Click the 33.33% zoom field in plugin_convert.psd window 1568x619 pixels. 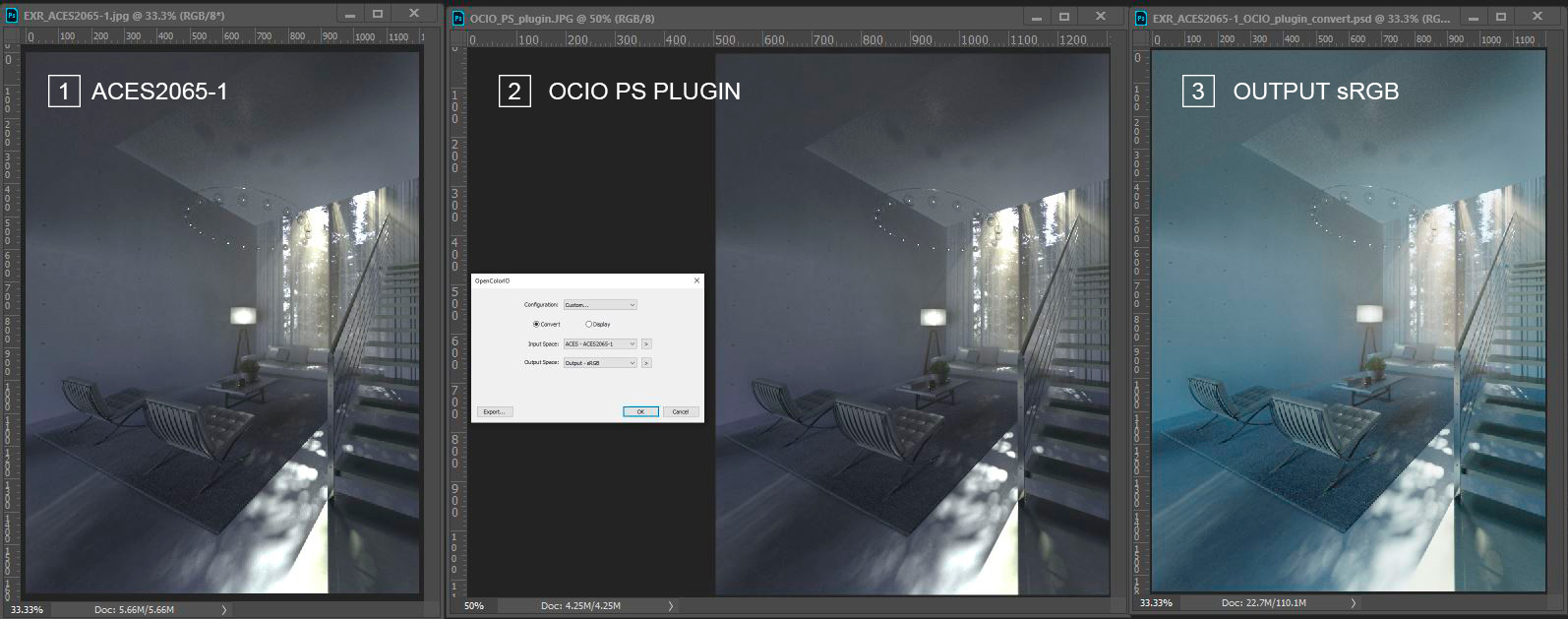pos(1156,603)
